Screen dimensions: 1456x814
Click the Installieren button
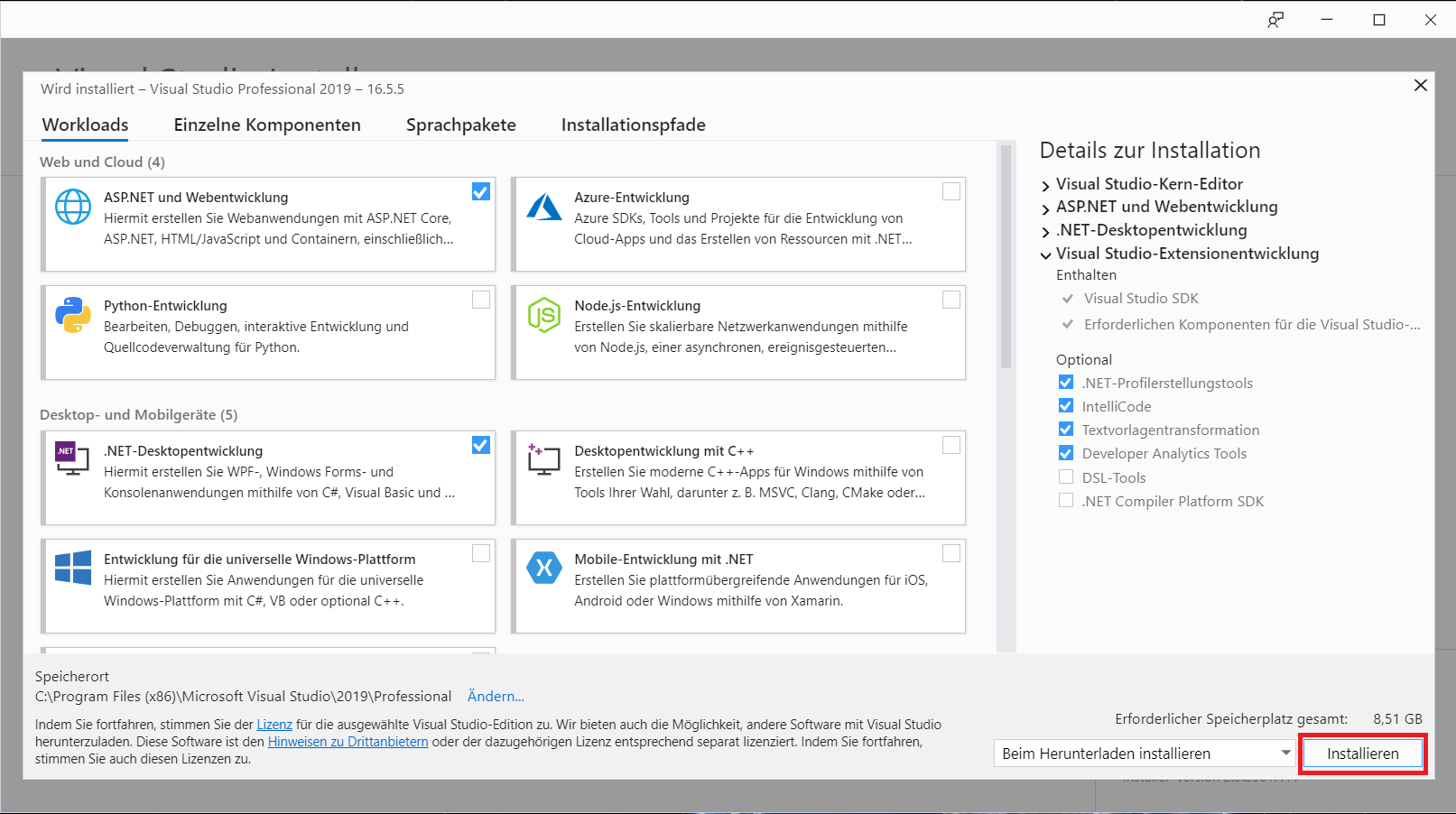tap(1363, 754)
